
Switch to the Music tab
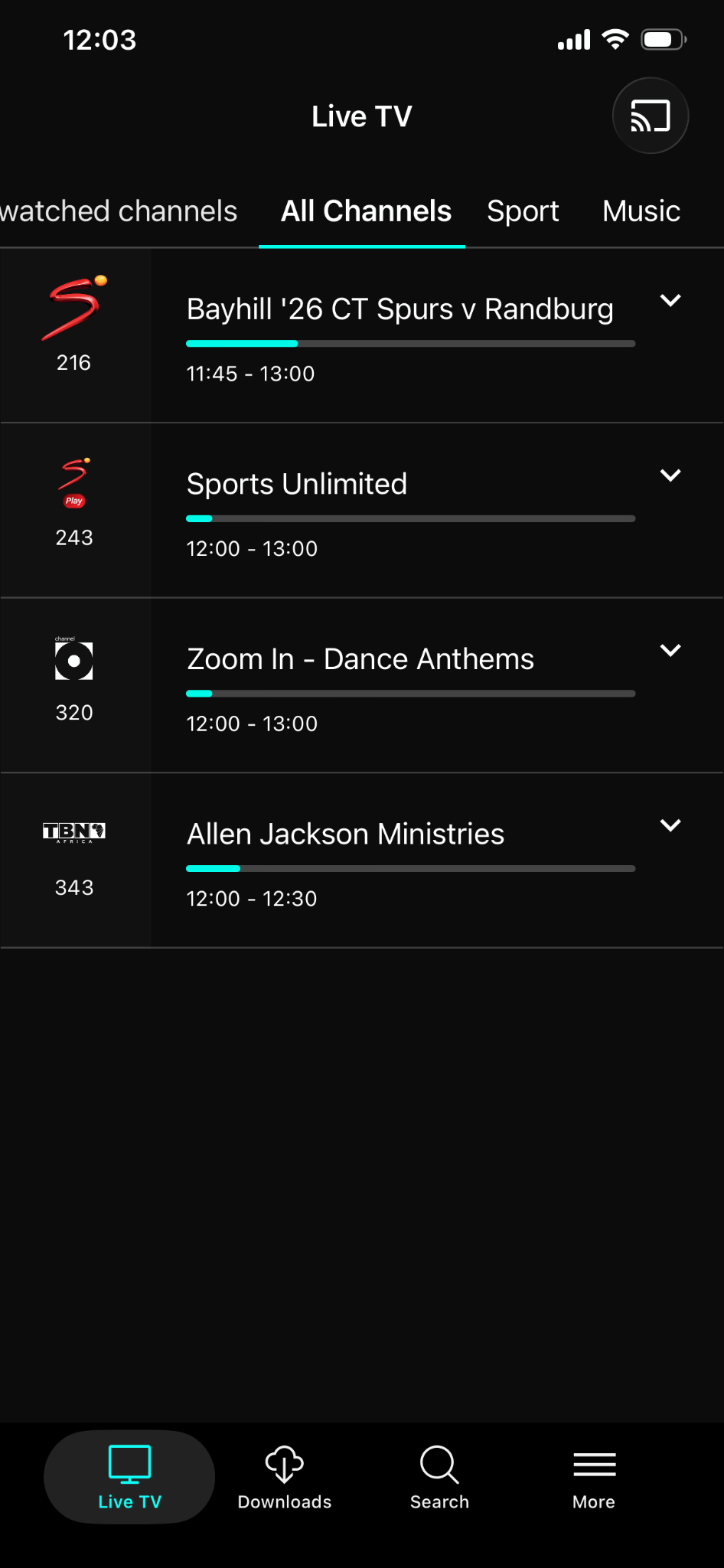641,211
